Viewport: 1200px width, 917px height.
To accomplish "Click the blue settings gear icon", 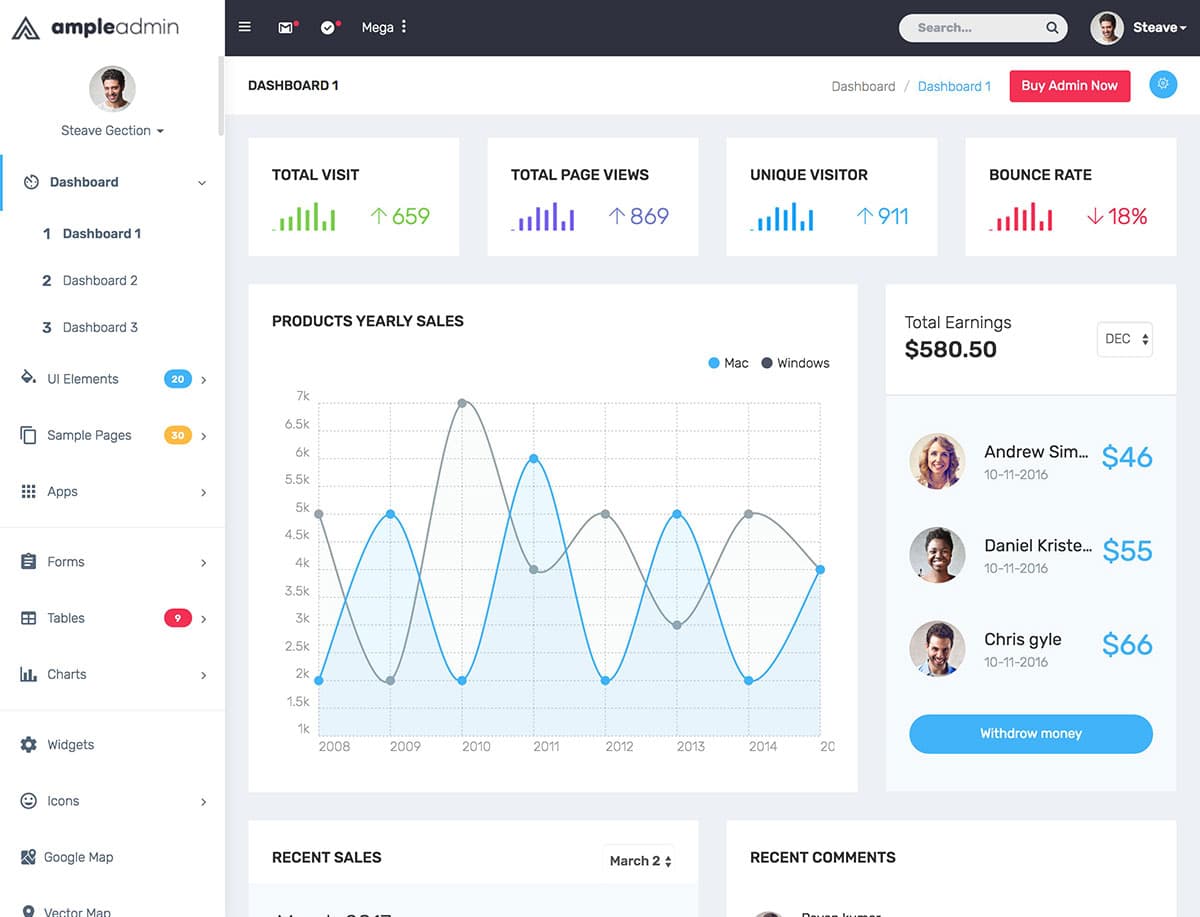I will pos(1163,85).
